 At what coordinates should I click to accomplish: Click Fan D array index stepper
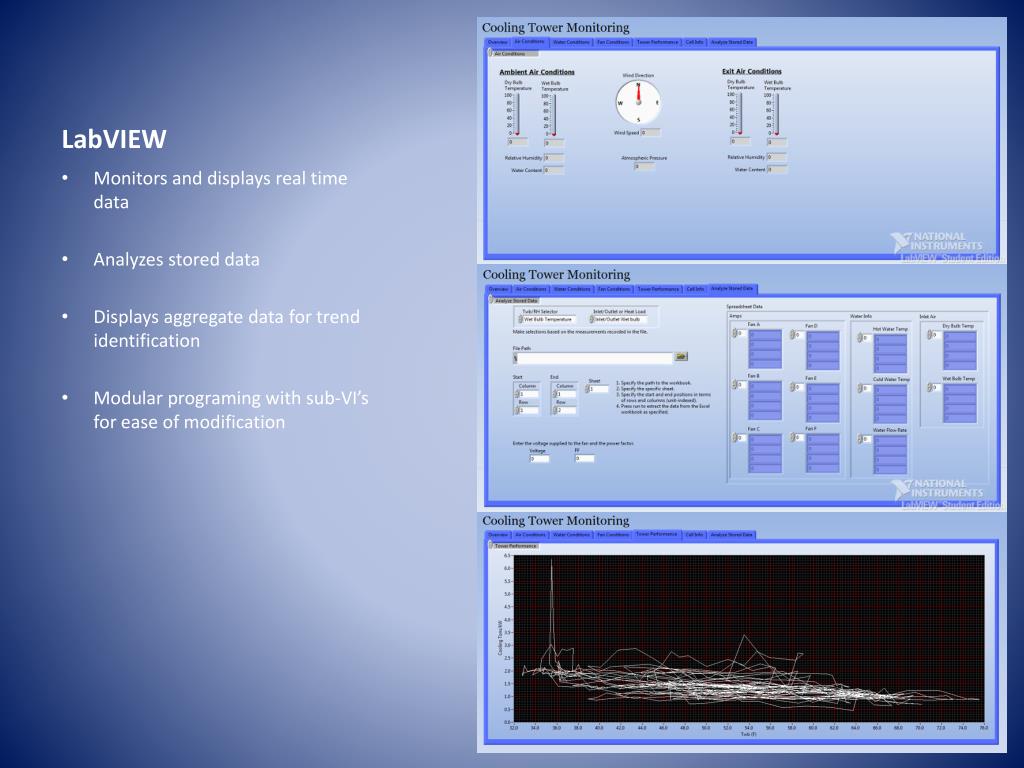792,334
